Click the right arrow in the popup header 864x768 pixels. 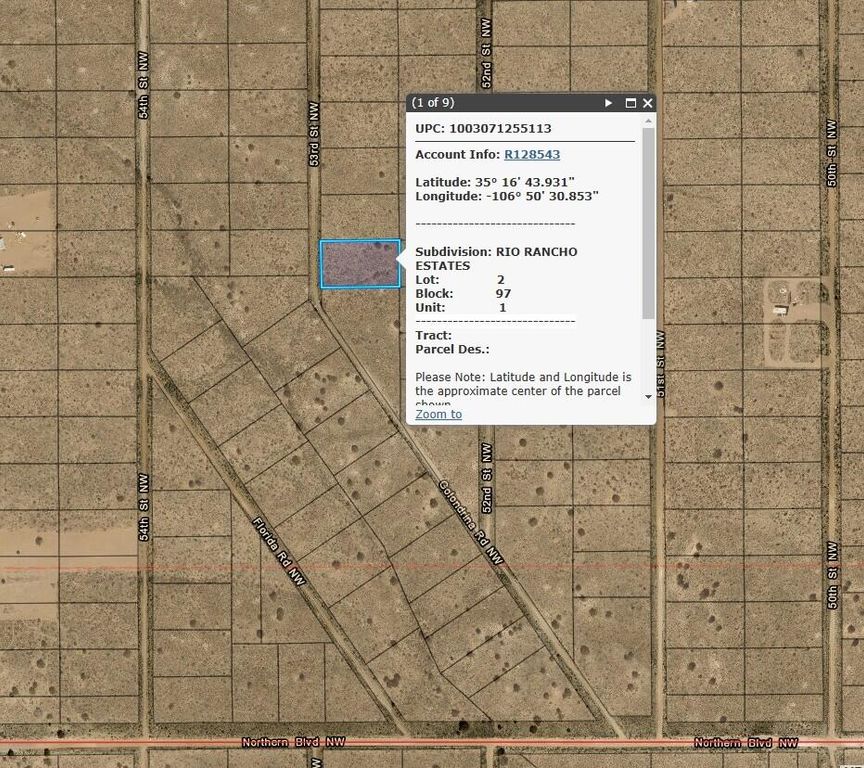point(607,103)
